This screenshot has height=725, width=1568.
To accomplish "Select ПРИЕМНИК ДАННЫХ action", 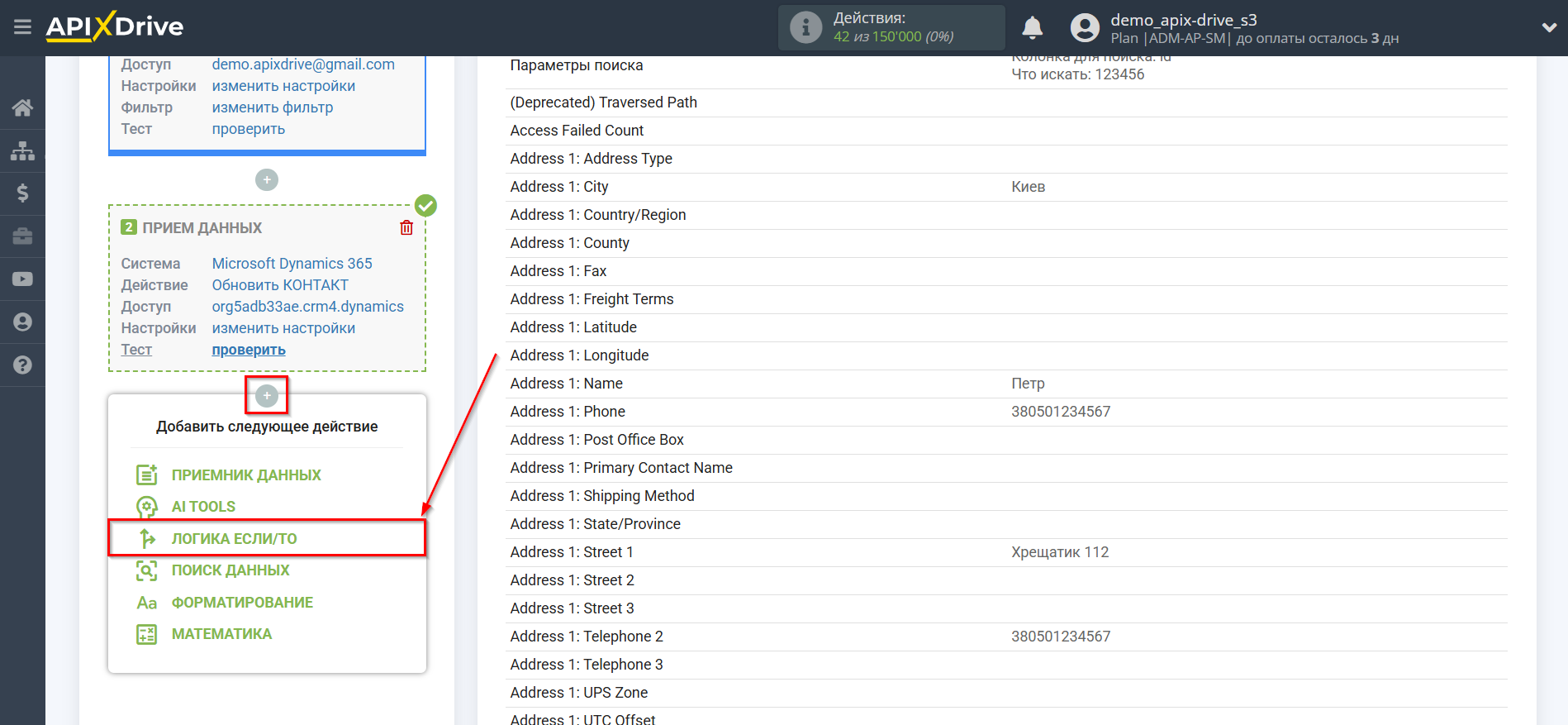I will click(246, 475).
